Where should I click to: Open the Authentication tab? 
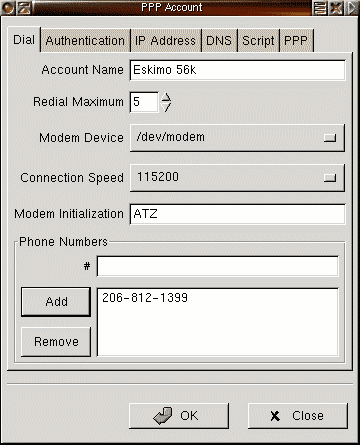[85, 41]
